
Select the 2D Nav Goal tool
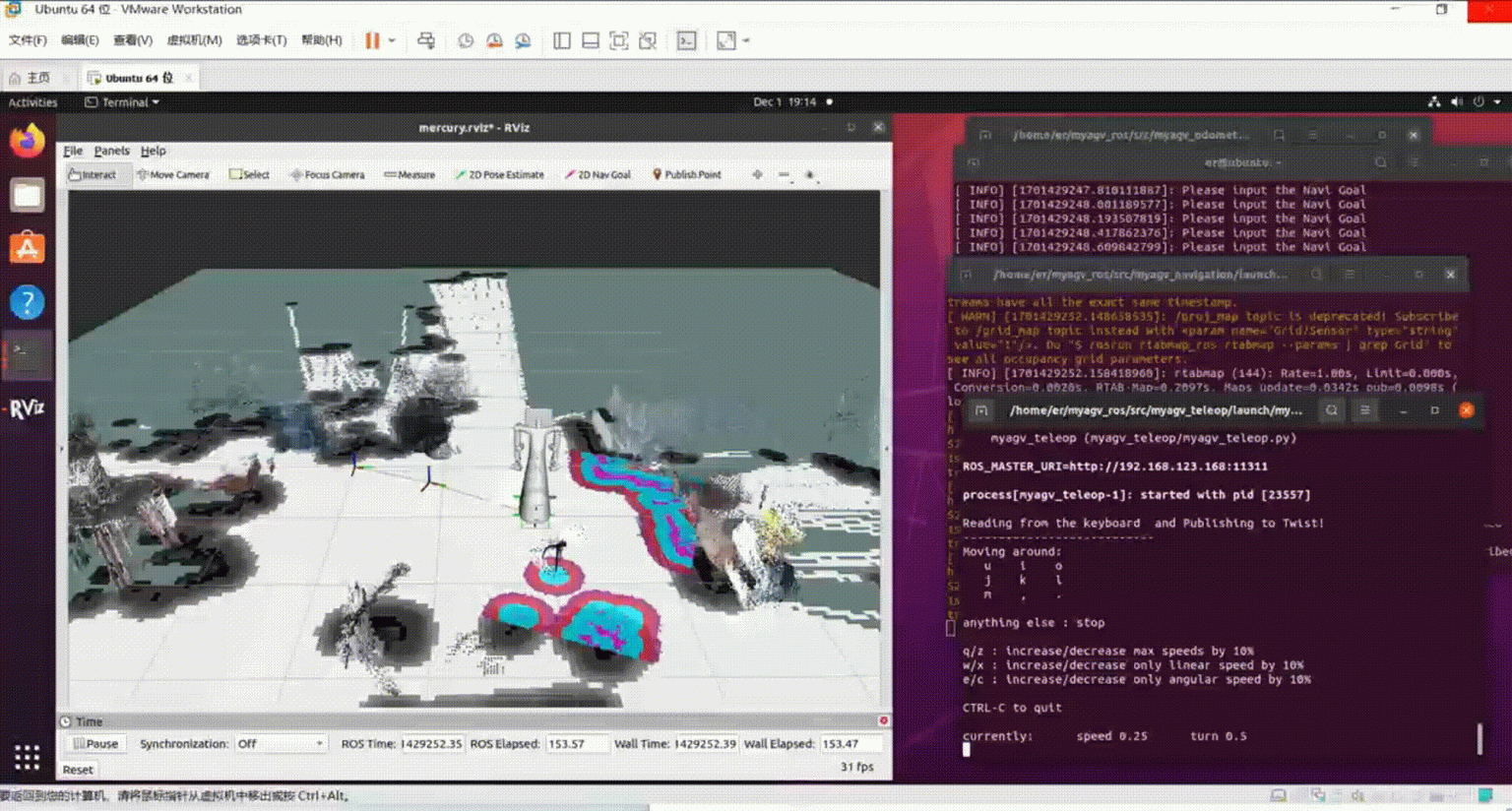pyautogui.click(x=598, y=175)
